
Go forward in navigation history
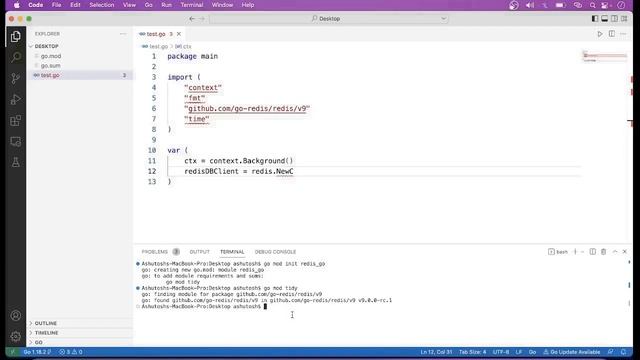point(202,19)
